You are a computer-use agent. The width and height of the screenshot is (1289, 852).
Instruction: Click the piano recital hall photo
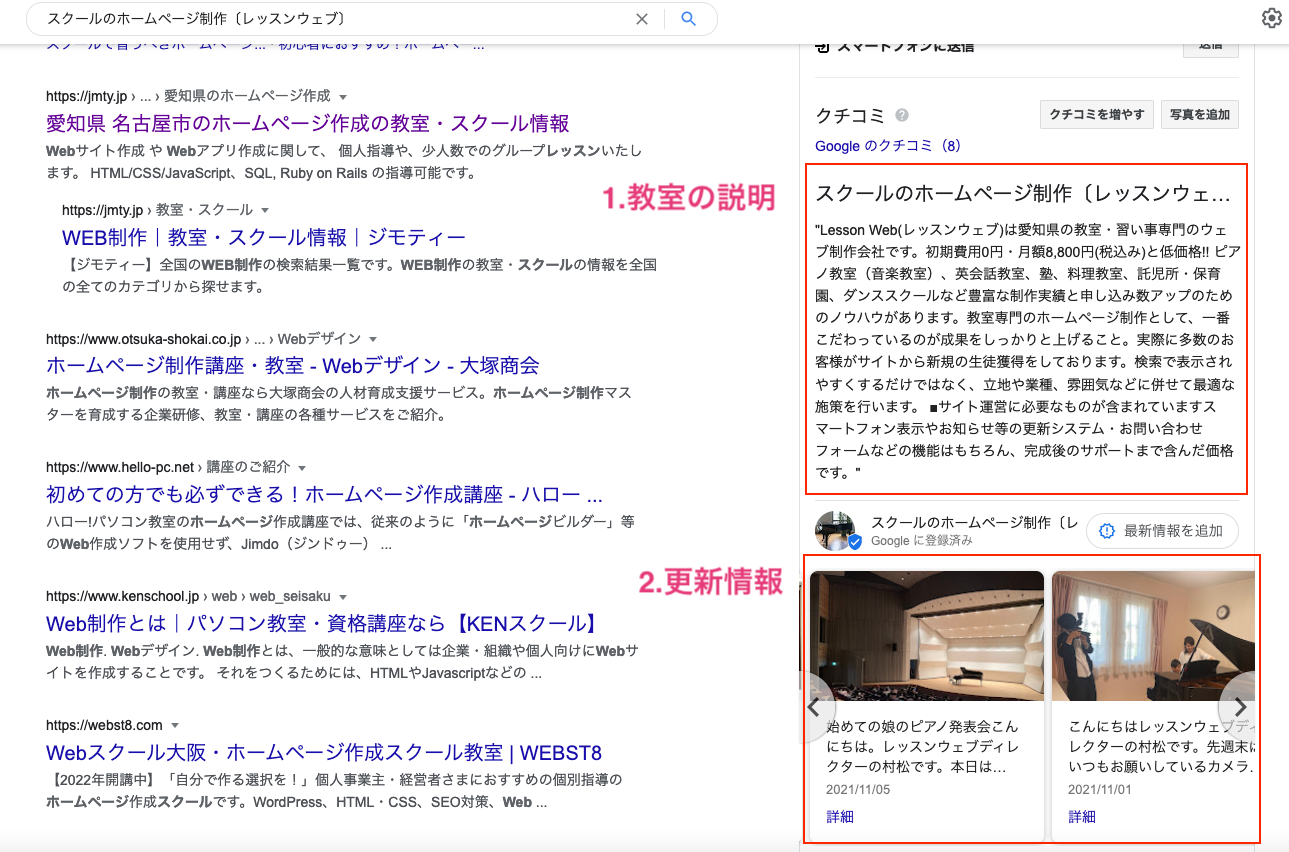[x=927, y=636]
